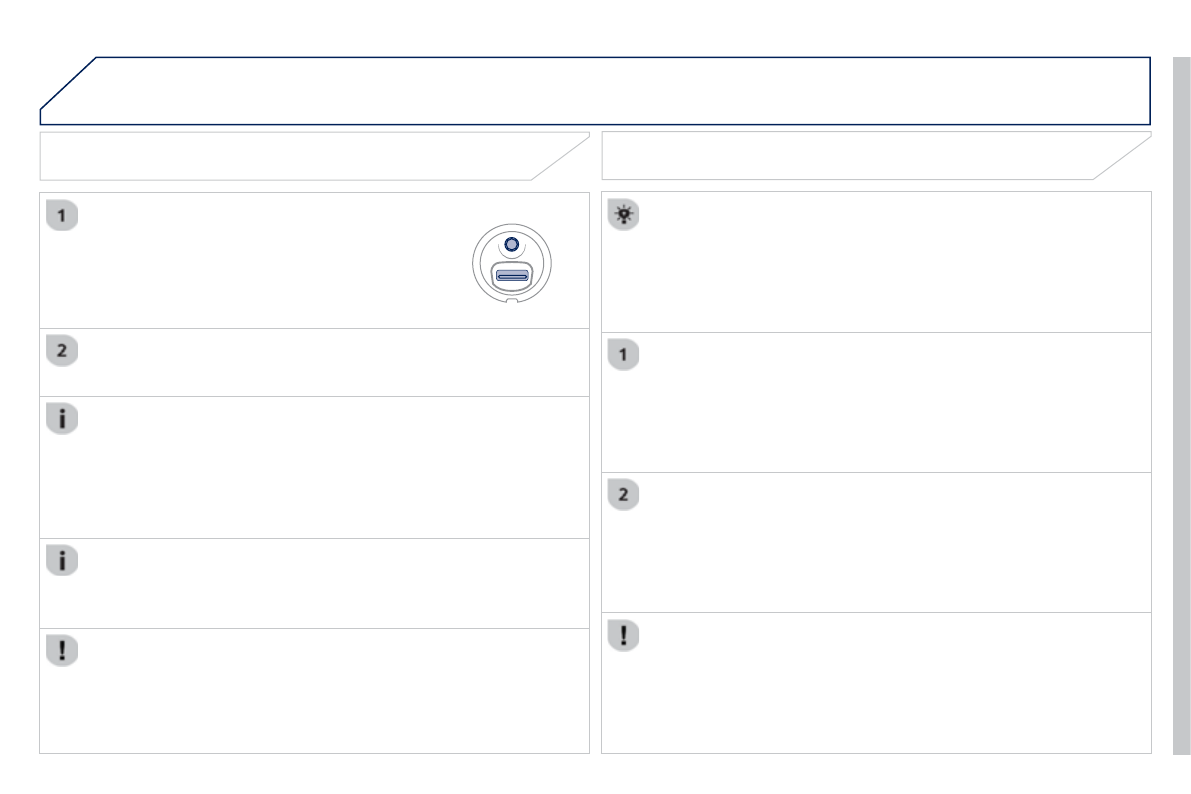Click the USB port in the socket illustration
Image resolution: width=1191 pixels, height=794 pixels.
coord(512,275)
